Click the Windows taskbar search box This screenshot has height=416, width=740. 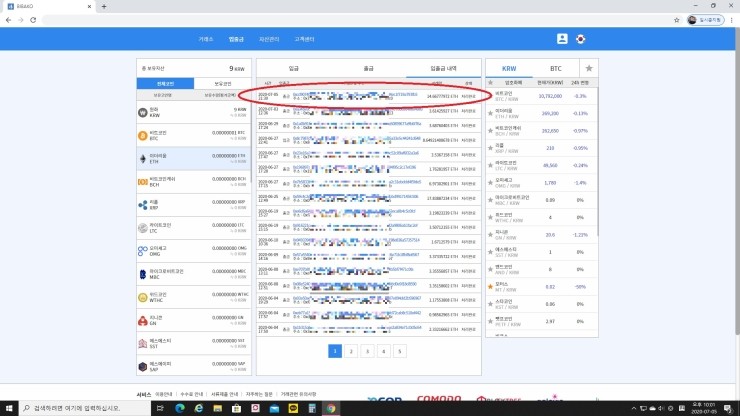point(85,408)
